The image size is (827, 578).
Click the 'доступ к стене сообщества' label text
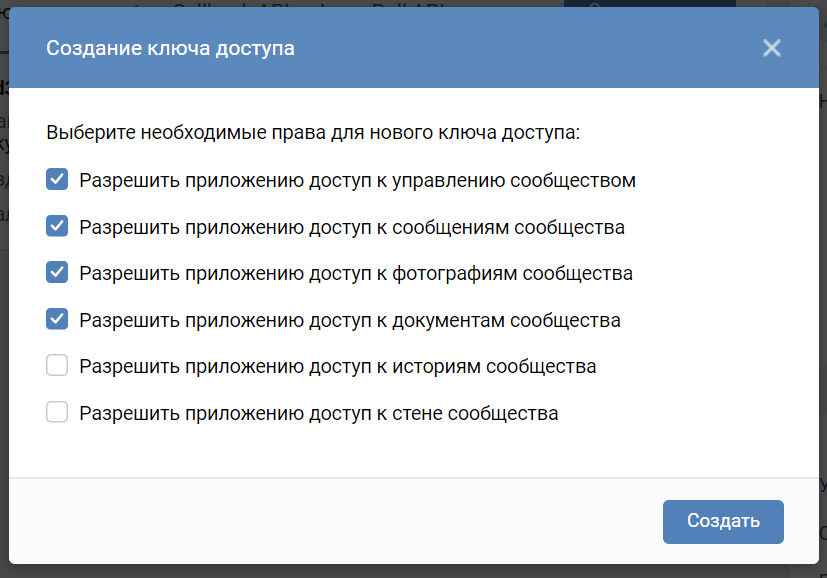tap(319, 413)
